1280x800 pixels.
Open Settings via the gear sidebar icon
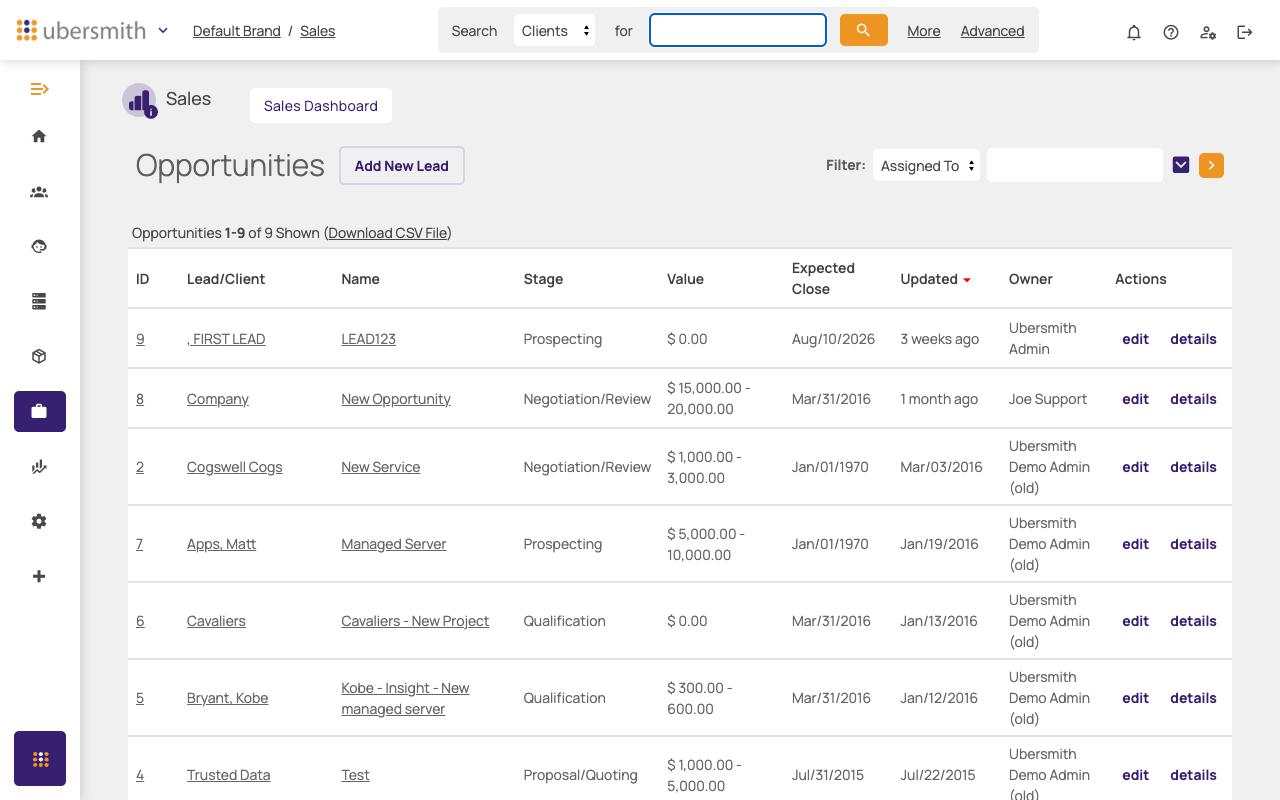39,521
